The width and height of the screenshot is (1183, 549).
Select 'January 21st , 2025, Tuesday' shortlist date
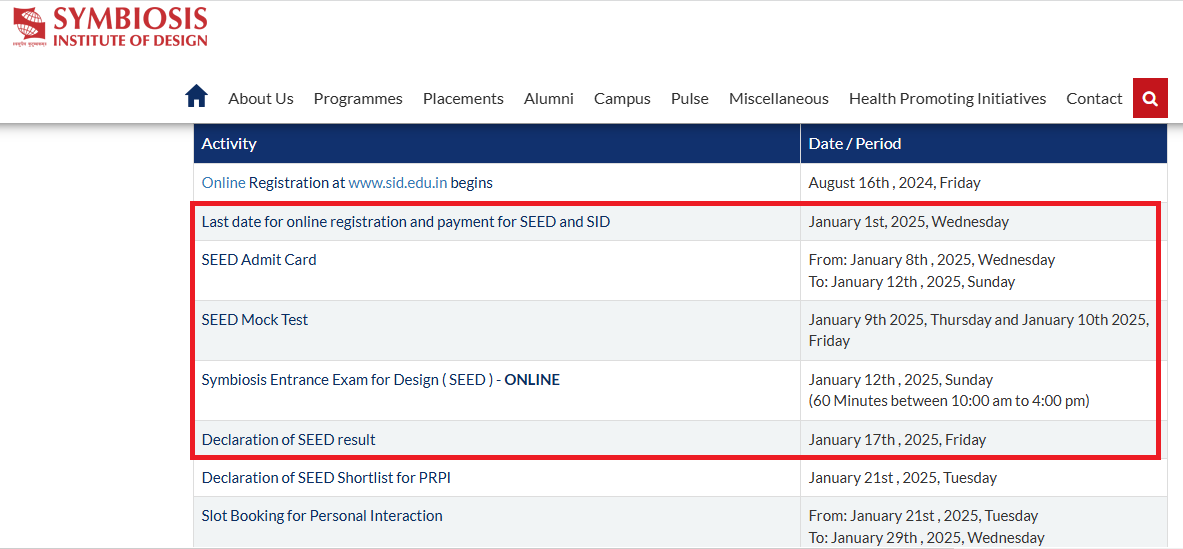[903, 478]
